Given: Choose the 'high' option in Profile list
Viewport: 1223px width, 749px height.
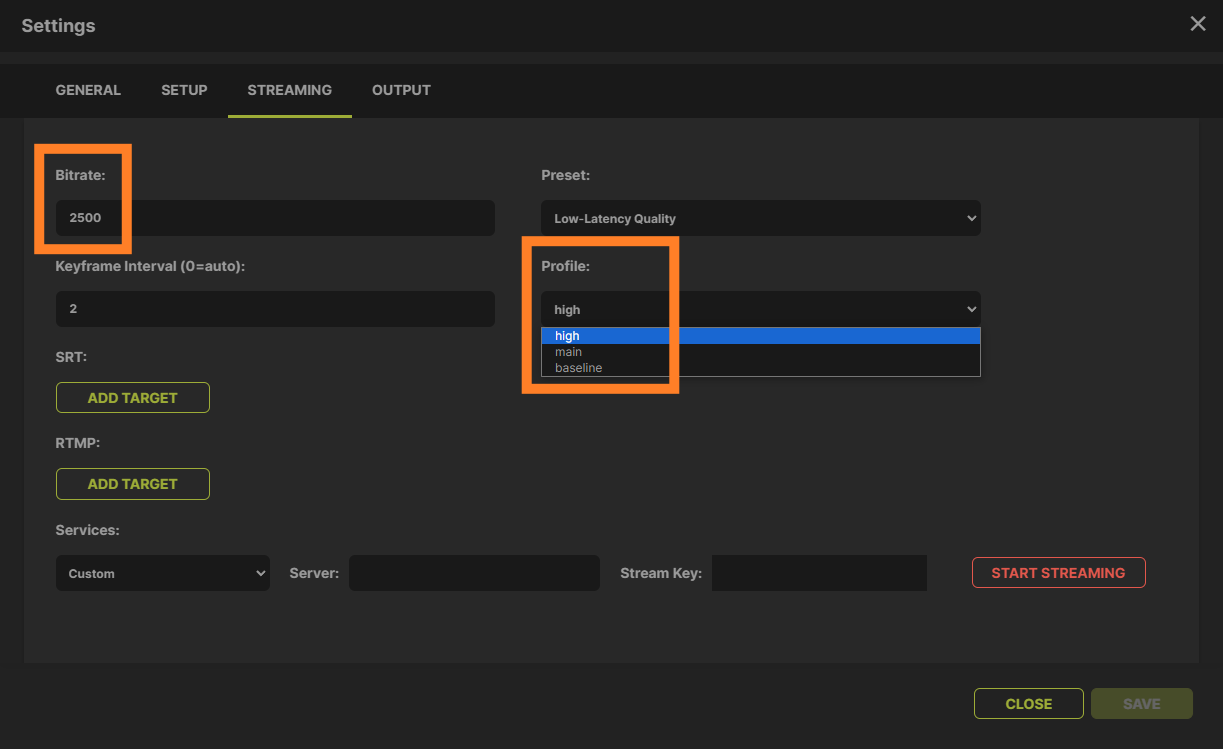Looking at the screenshot, I should tap(761, 336).
